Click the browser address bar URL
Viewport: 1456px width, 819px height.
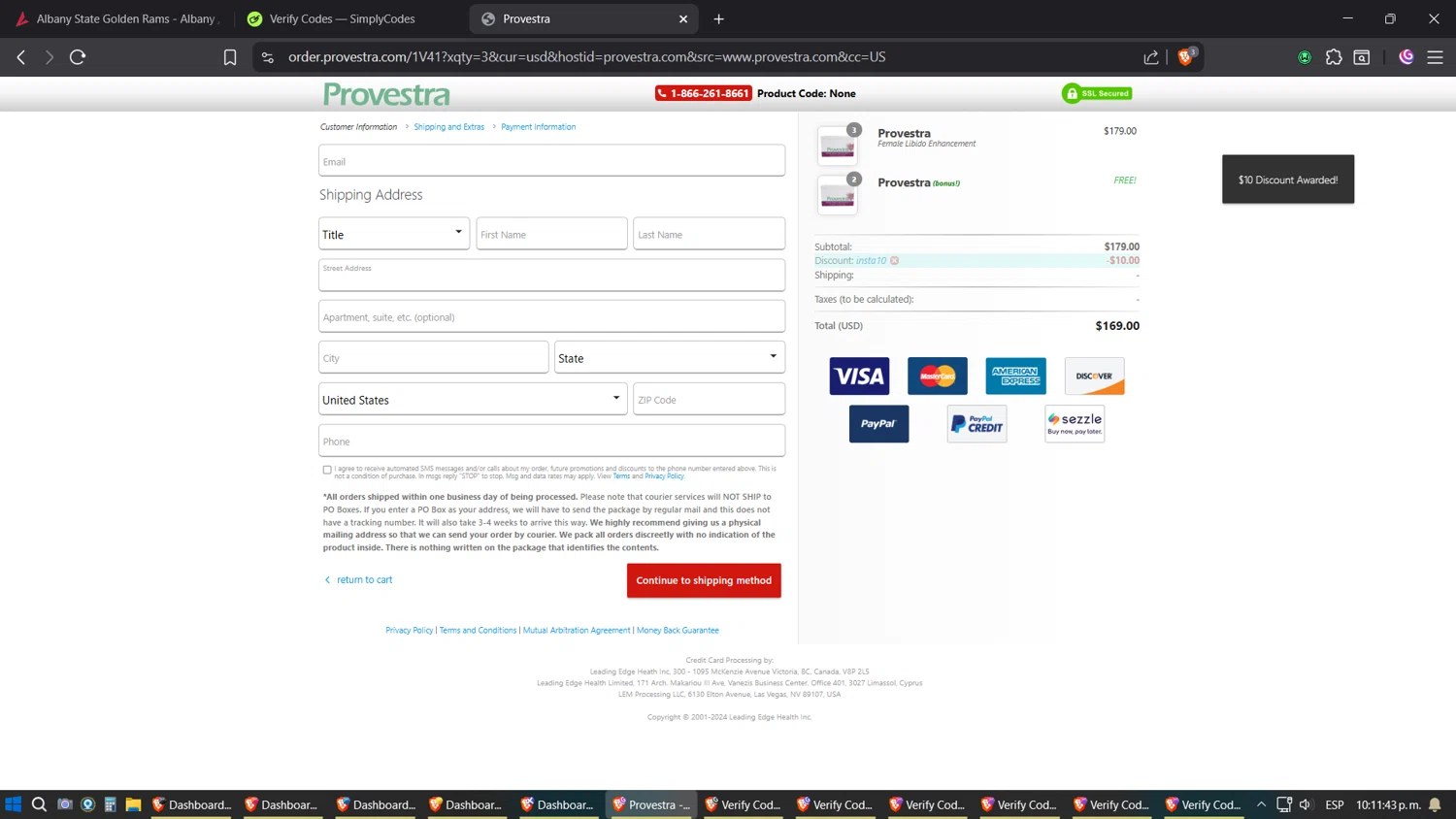(586, 57)
